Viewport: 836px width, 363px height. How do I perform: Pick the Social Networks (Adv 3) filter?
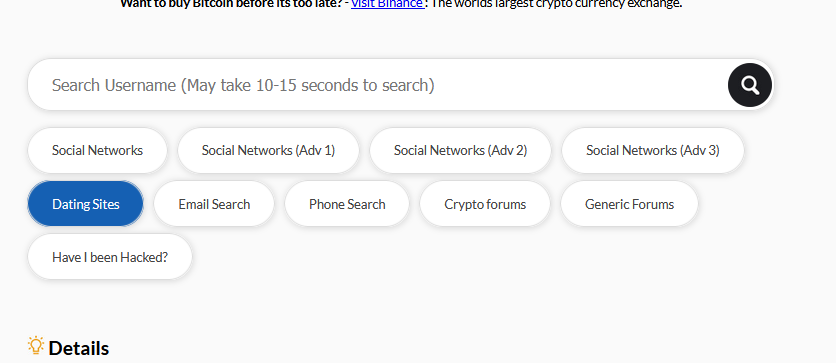tap(653, 150)
